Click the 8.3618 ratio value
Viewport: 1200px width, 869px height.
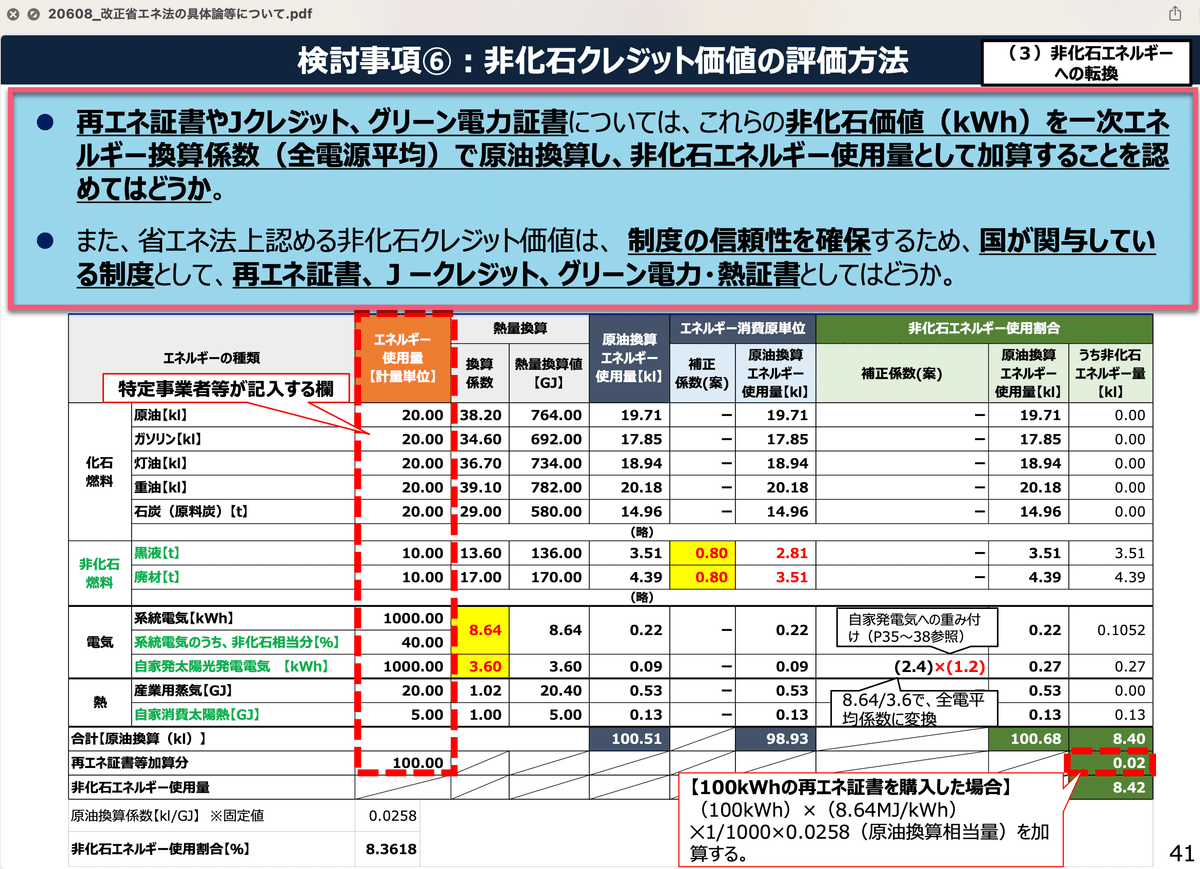tap(392, 849)
